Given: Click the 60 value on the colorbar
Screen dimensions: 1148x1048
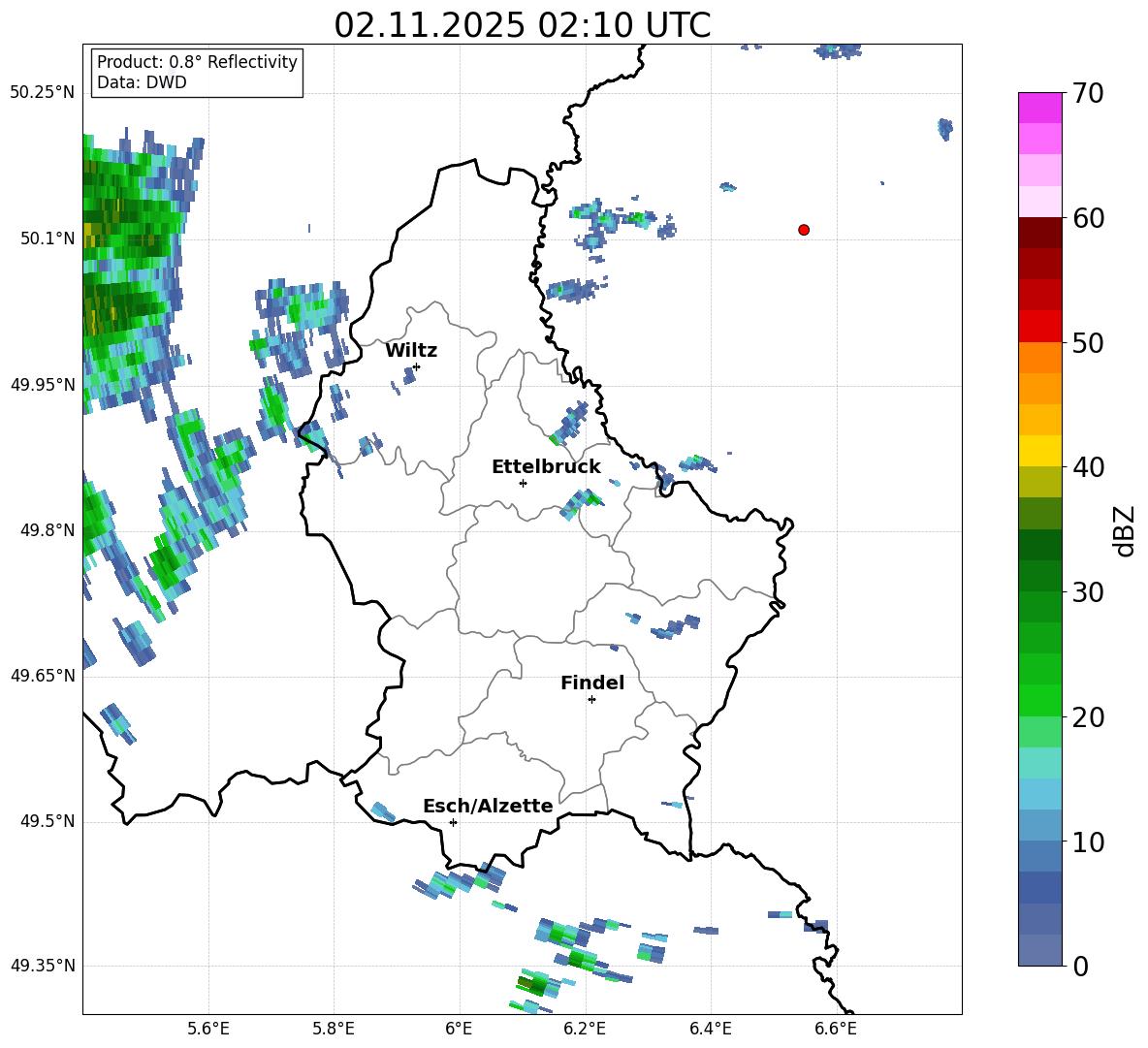Looking at the screenshot, I should (x=1087, y=218).
